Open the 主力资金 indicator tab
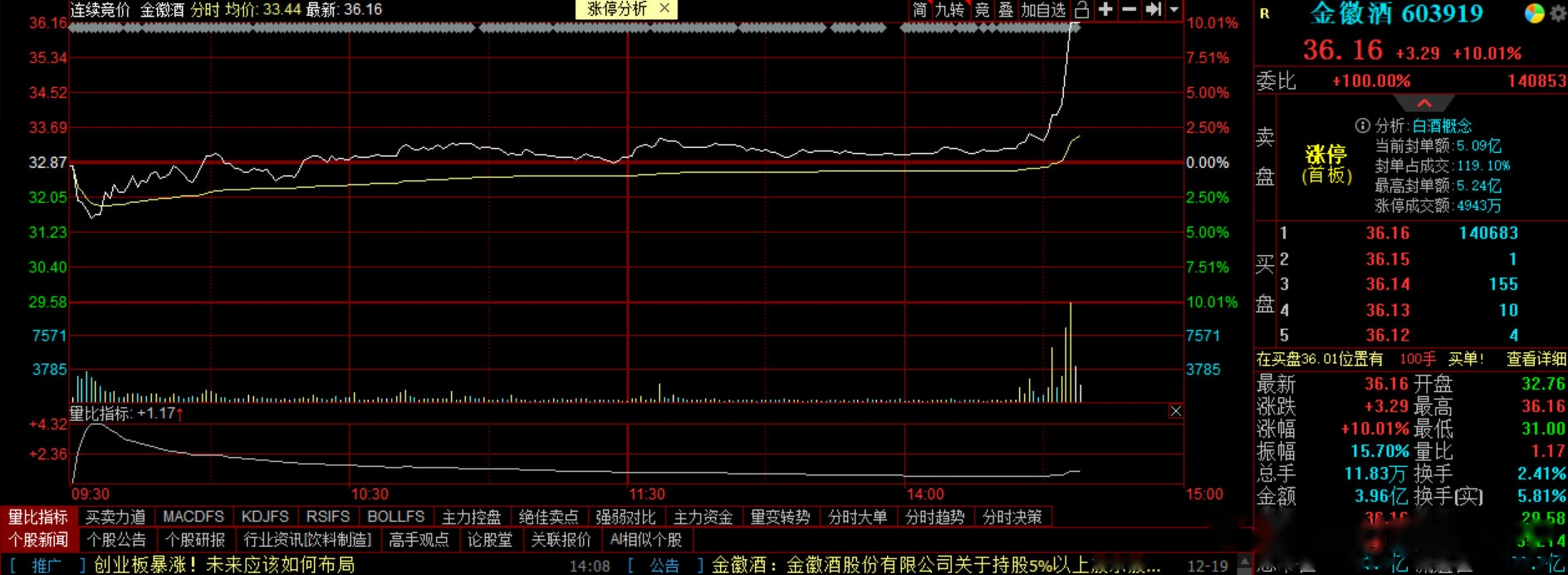Image resolution: width=1568 pixels, height=575 pixels. pyautogui.click(x=703, y=517)
